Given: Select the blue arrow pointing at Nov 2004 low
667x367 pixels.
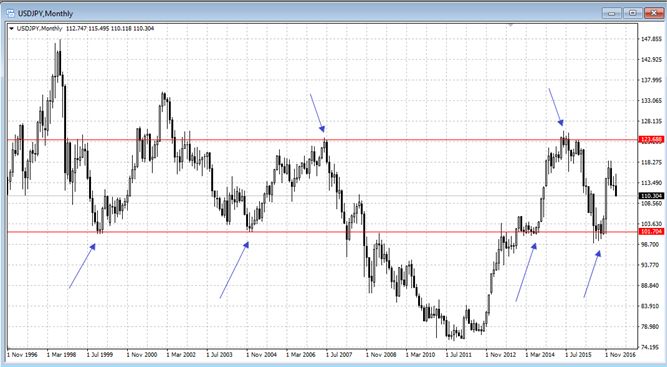Looking at the screenshot, I should point(234,270).
